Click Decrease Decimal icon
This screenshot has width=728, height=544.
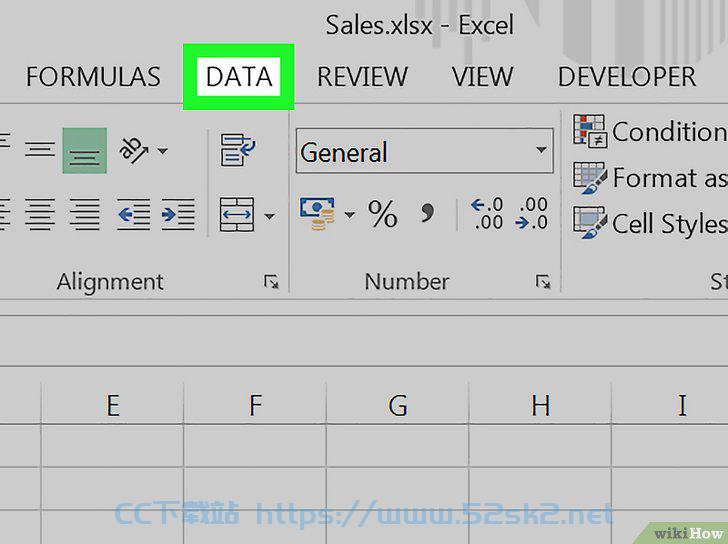tap(531, 213)
